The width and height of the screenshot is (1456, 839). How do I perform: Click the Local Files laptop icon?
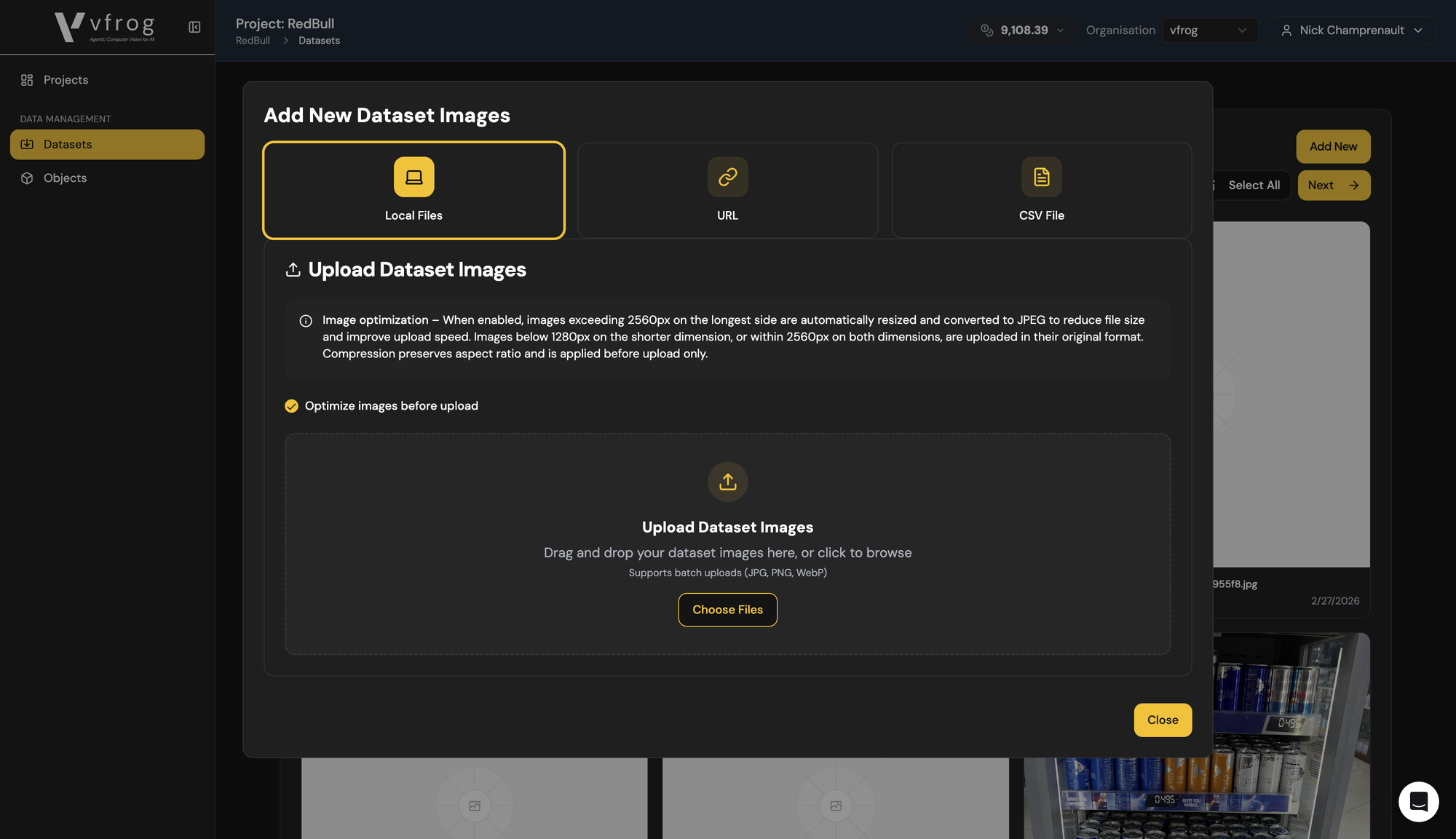point(414,177)
